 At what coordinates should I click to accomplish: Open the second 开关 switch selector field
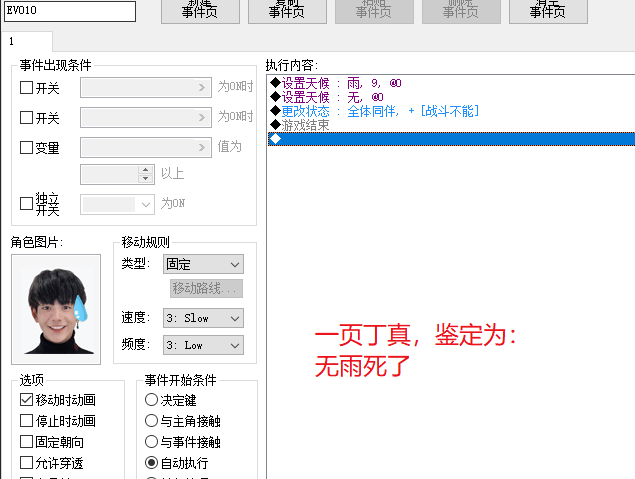(x=146, y=117)
